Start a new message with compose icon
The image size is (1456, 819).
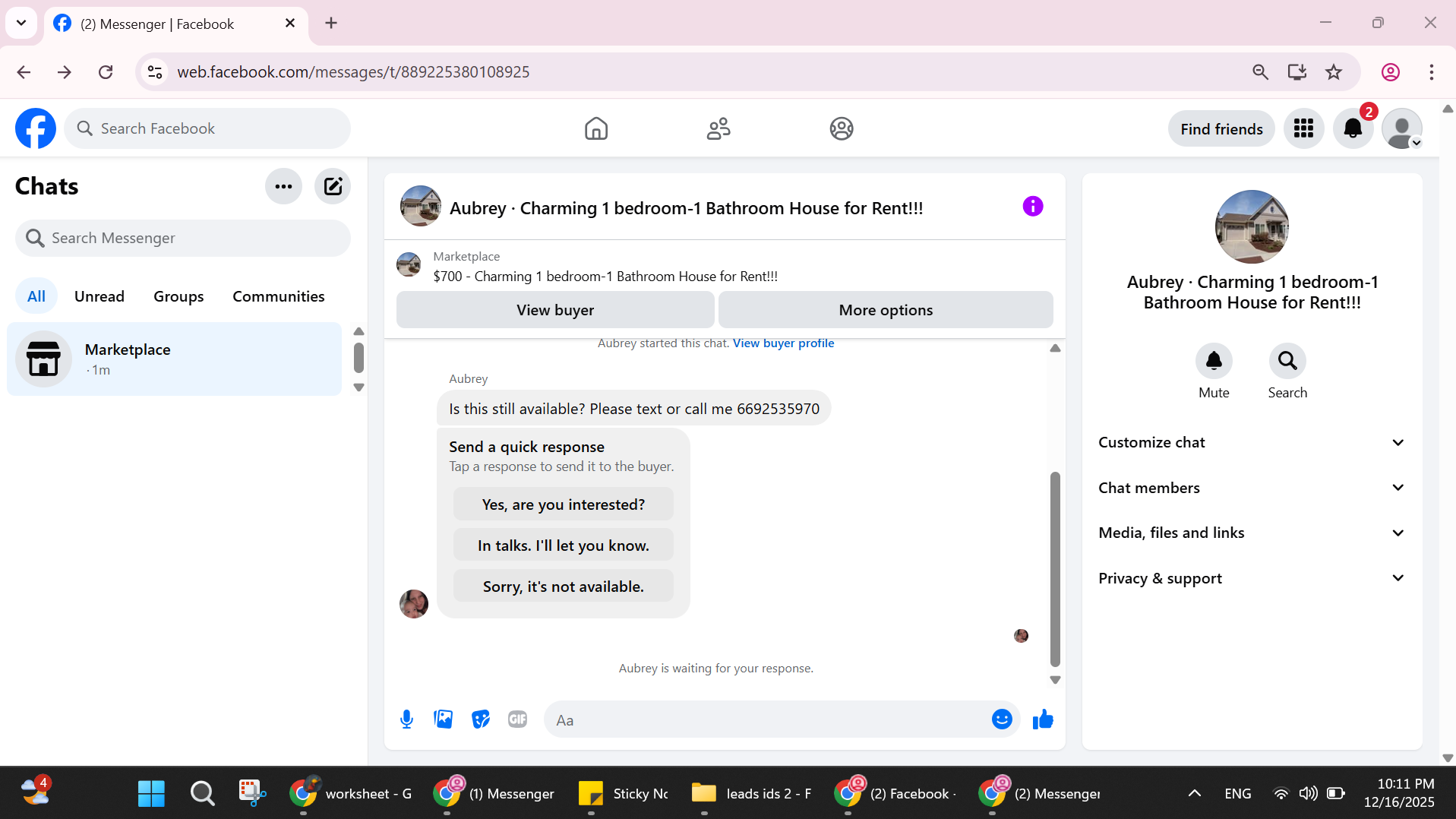(333, 186)
